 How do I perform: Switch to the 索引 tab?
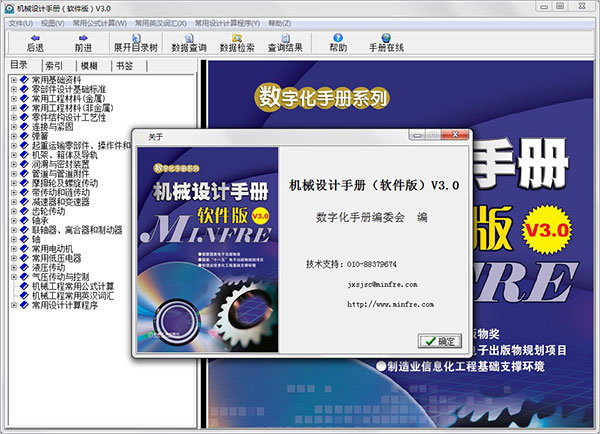[x=54, y=65]
